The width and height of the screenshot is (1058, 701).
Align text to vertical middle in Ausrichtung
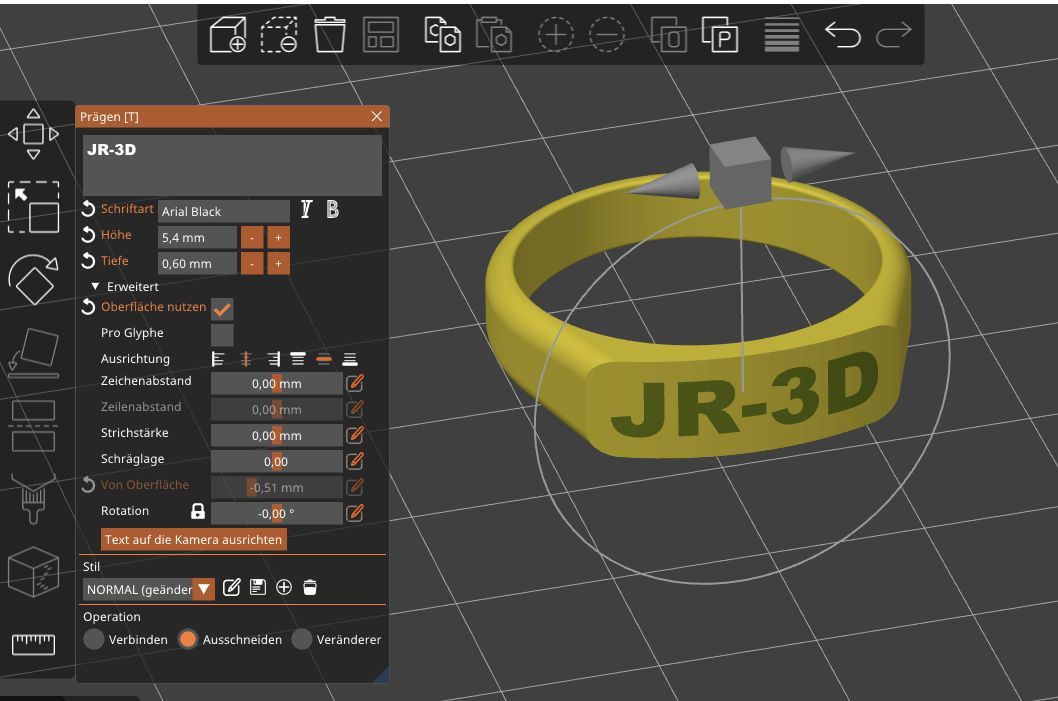[324, 359]
